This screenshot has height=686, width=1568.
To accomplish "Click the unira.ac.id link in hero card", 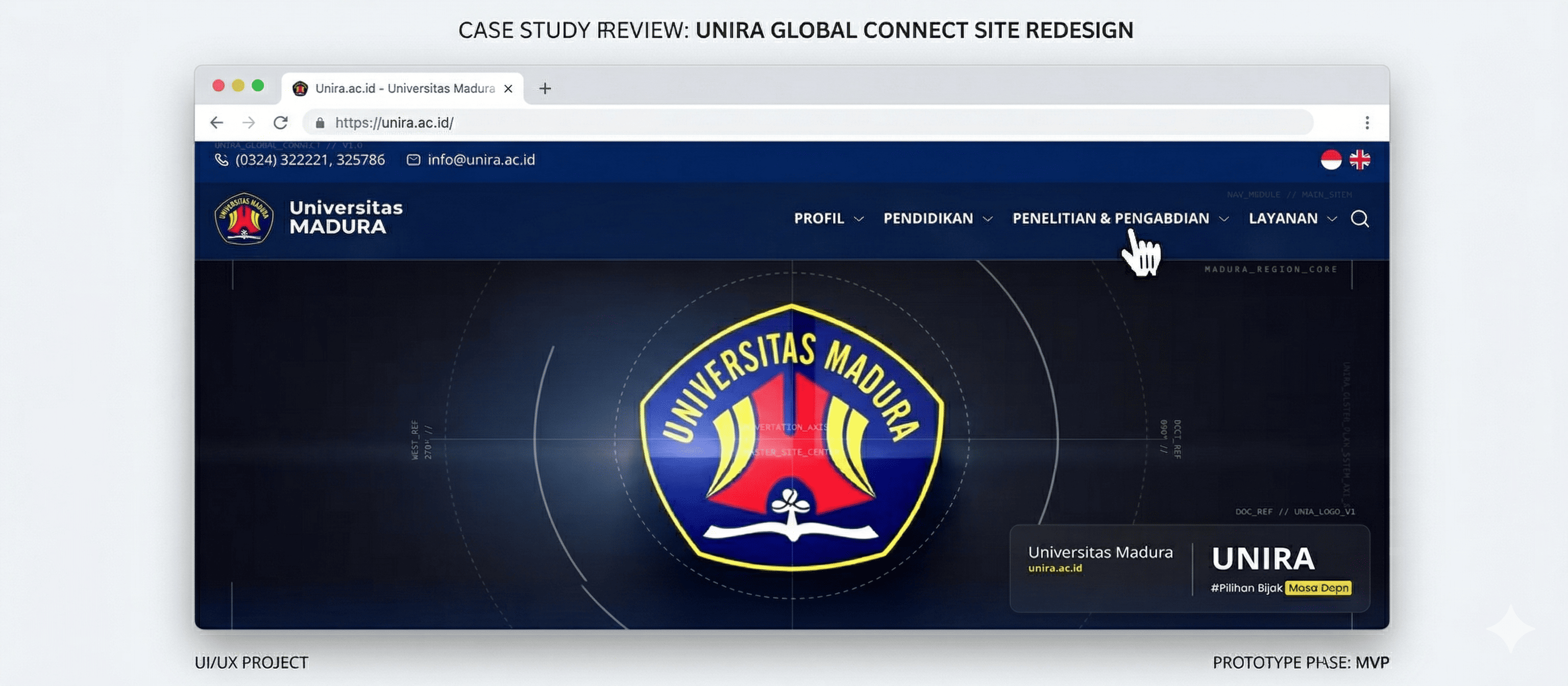I will pos(1055,568).
